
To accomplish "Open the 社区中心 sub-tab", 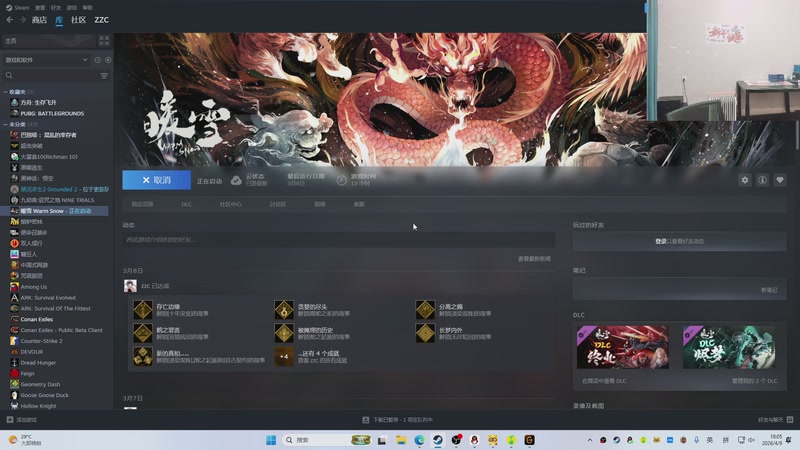I will coord(231,204).
